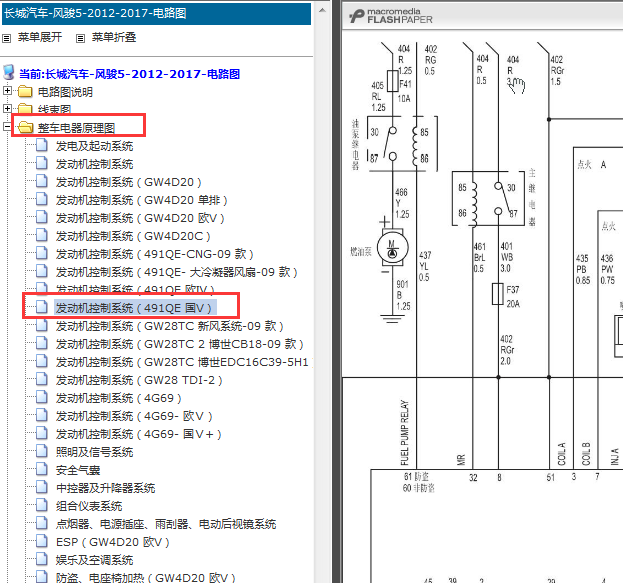Click page icon beside 组合仪表系统

(x=42, y=506)
